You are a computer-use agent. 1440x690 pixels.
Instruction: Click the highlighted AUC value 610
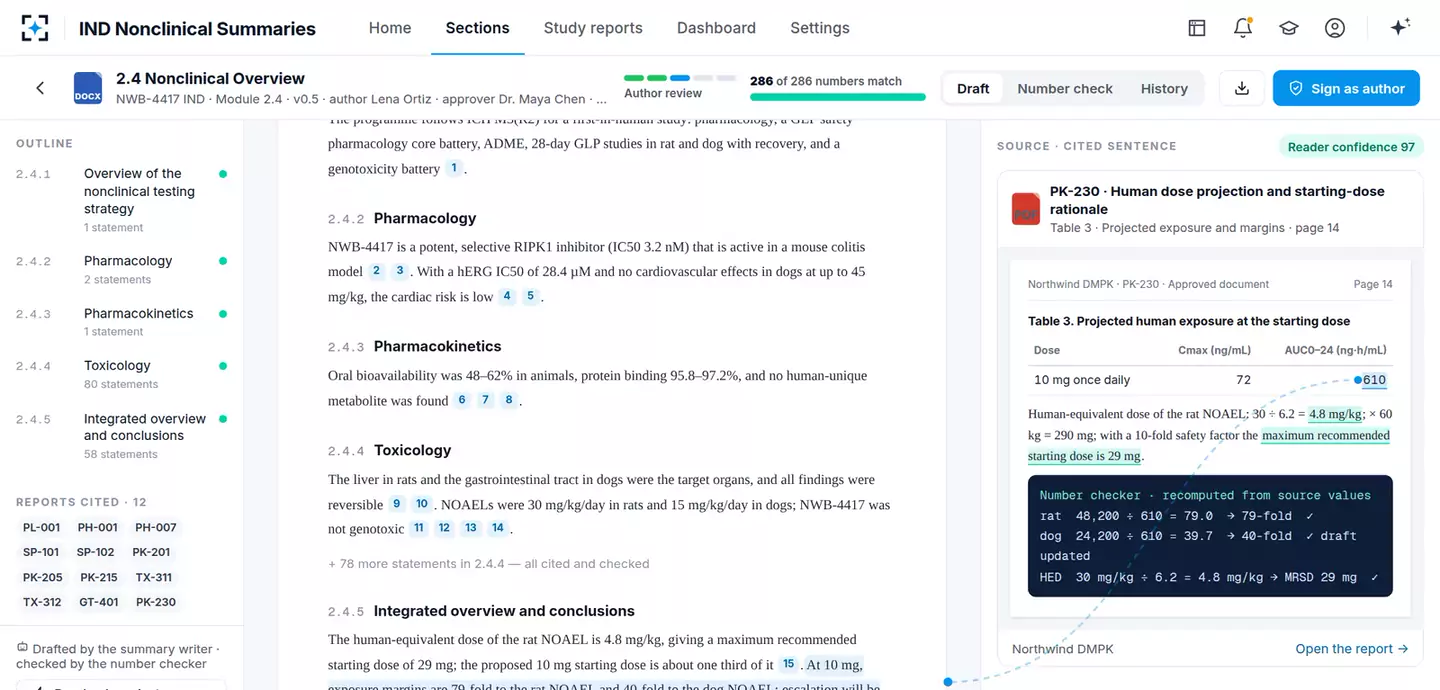coord(1374,380)
